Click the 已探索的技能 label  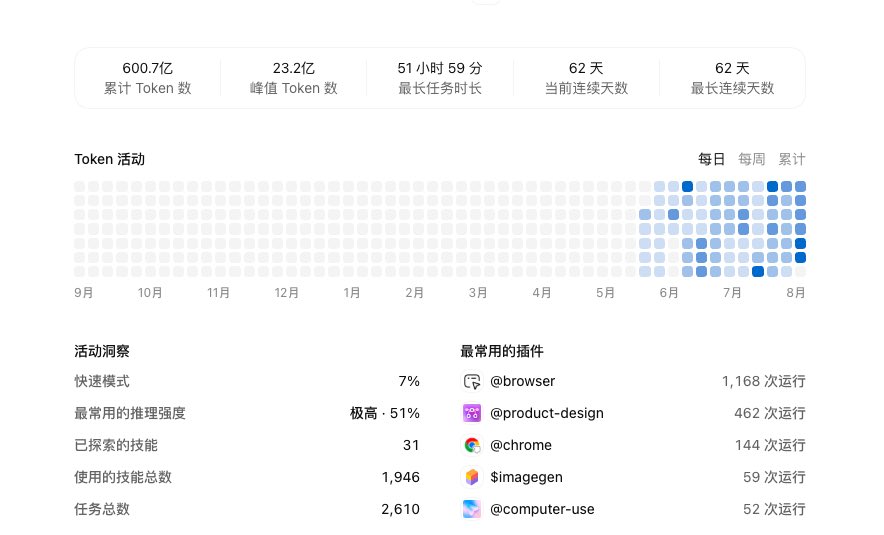116,445
